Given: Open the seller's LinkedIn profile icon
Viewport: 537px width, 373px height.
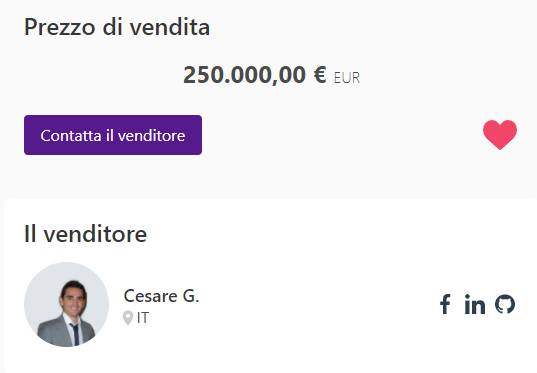Looking at the screenshot, I should click(475, 304).
